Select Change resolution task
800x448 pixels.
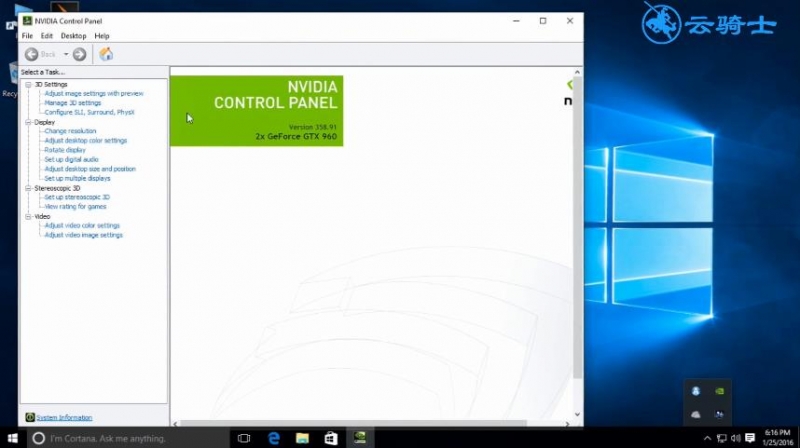pyautogui.click(x=70, y=131)
